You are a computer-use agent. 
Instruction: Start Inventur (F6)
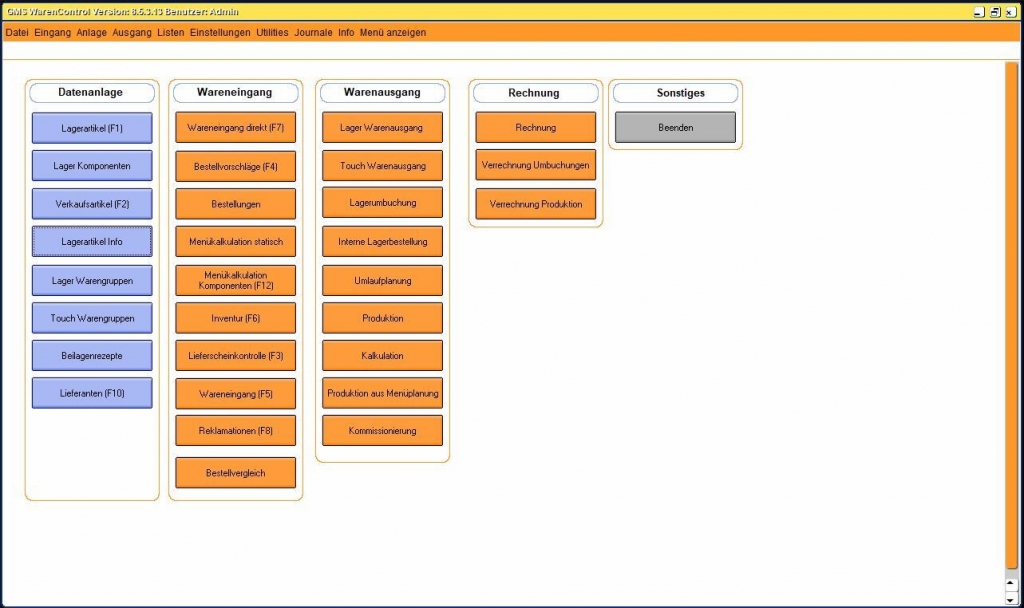click(x=235, y=317)
